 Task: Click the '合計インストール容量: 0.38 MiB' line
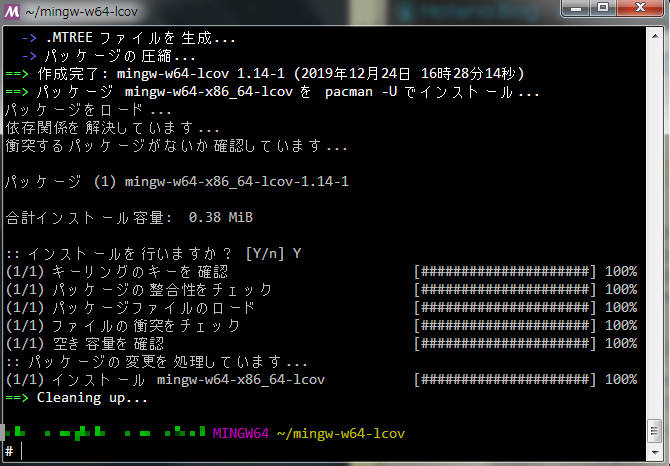(x=129, y=218)
